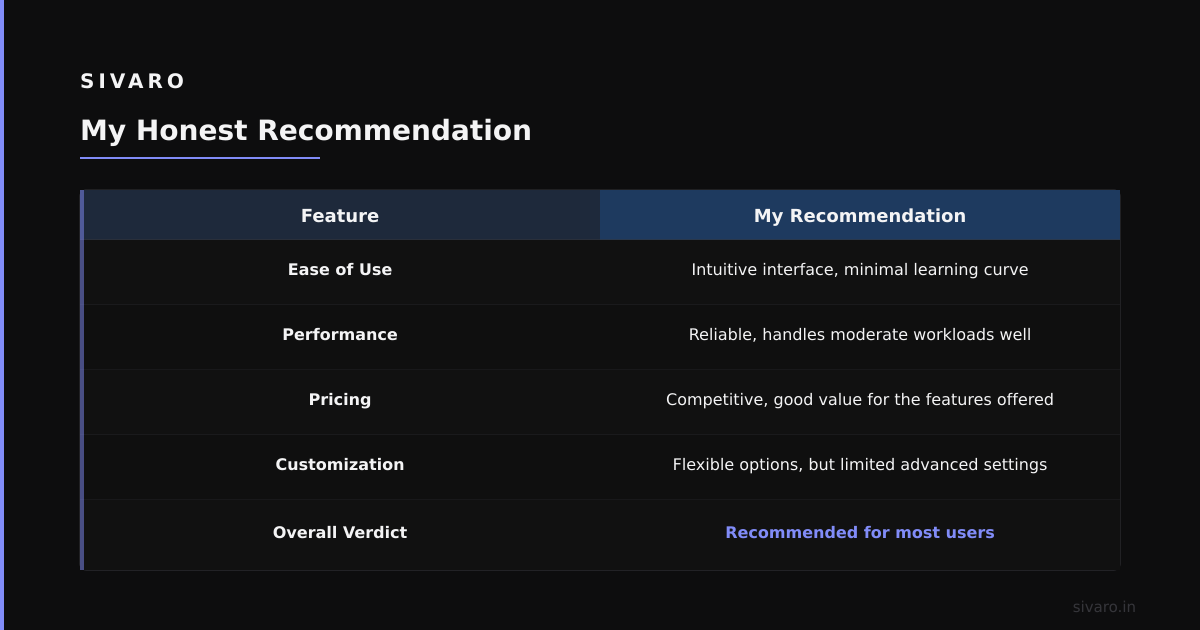Select the Customization row label
This screenshot has width=1200, height=630.
[x=340, y=465]
